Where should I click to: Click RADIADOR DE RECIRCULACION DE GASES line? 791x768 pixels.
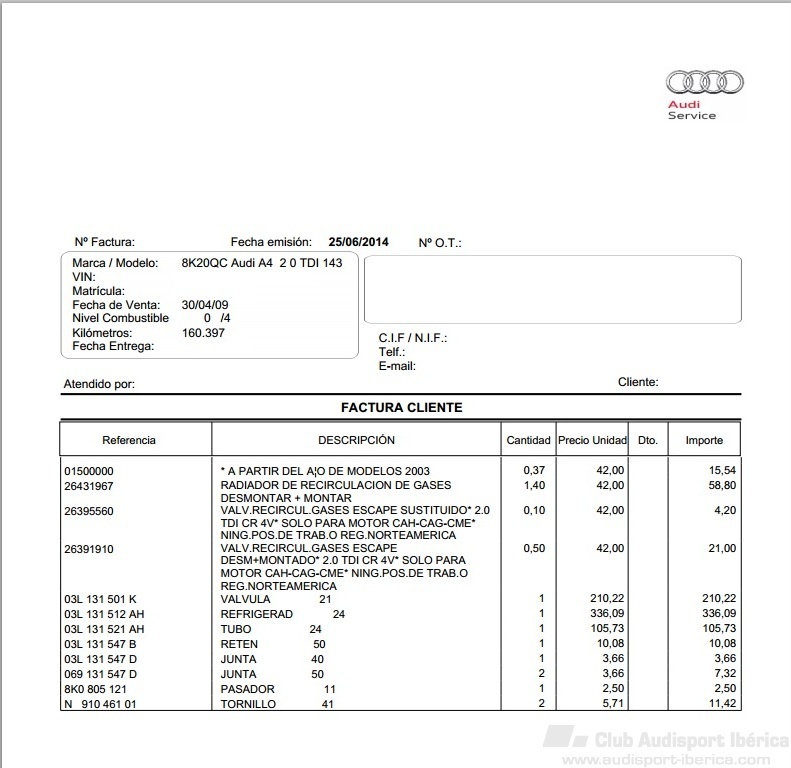pyautogui.click(x=335, y=485)
